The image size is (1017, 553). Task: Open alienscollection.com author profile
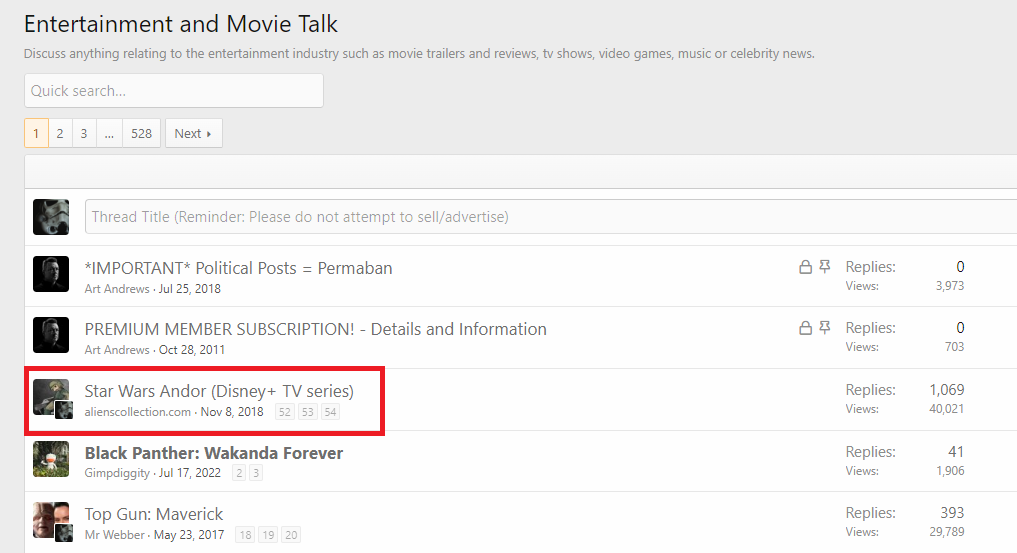coord(138,412)
